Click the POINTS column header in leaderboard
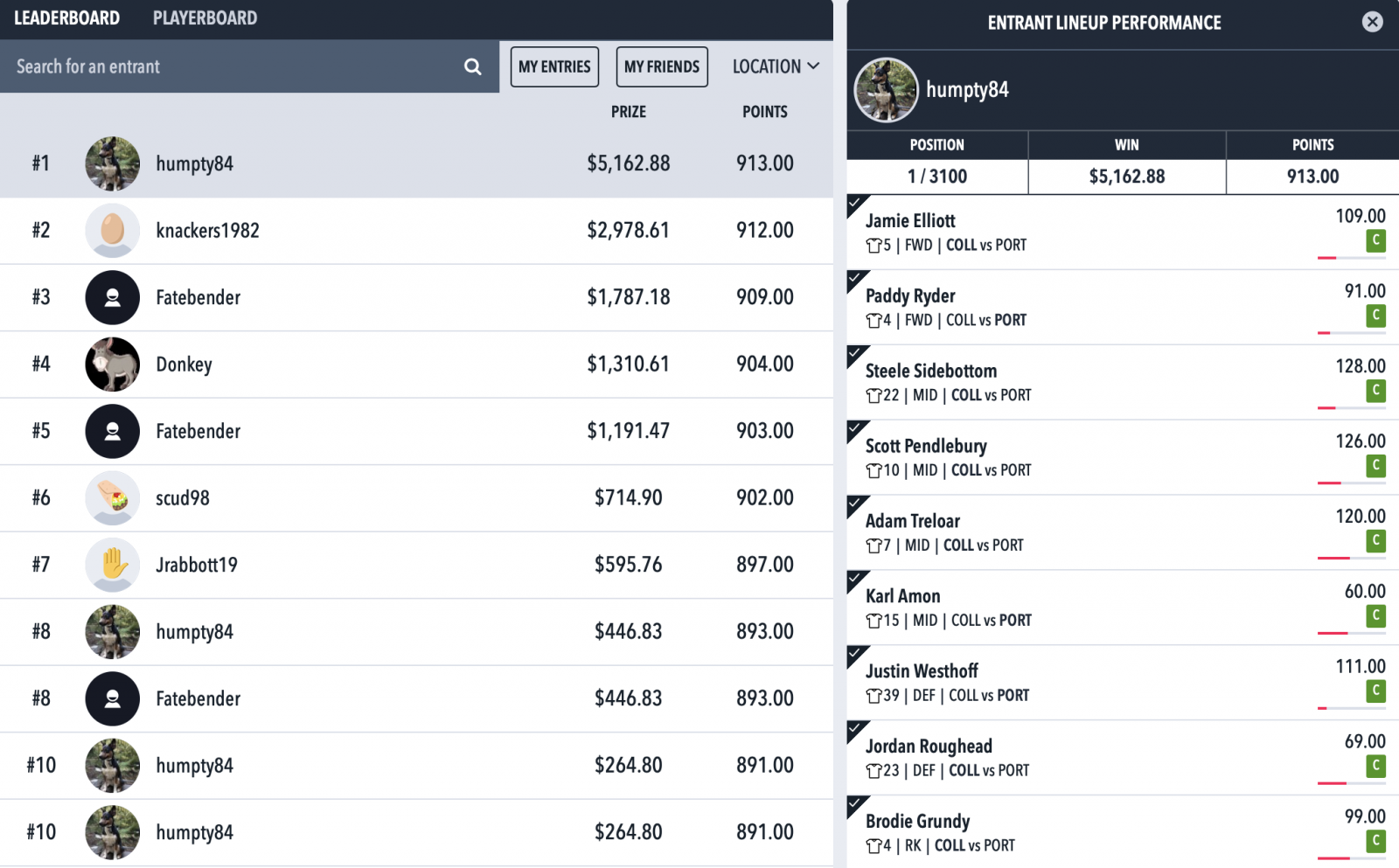The width and height of the screenshot is (1399, 868). pyautogui.click(x=765, y=112)
